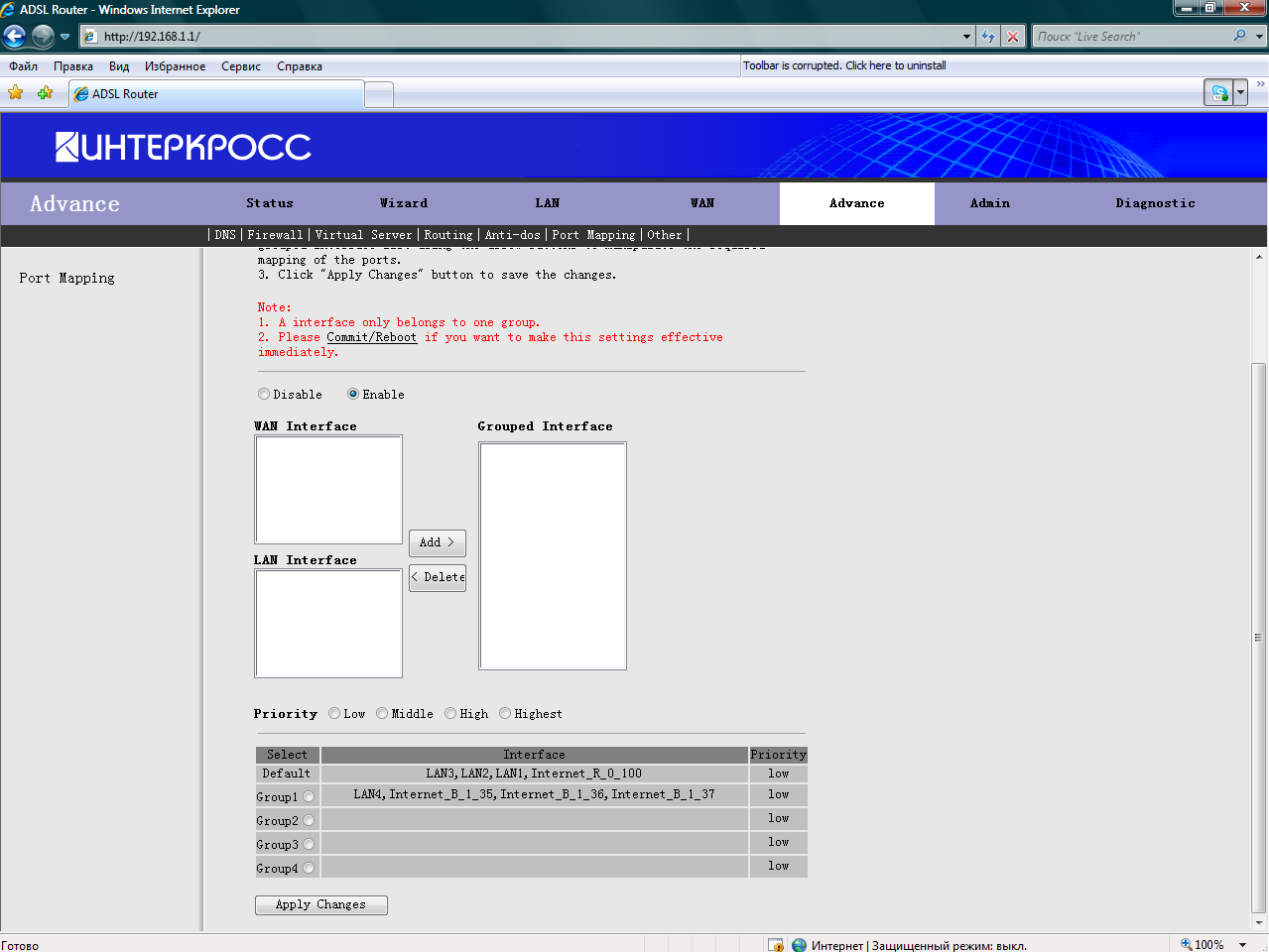Click inside the LAN Interface list box

click(328, 624)
